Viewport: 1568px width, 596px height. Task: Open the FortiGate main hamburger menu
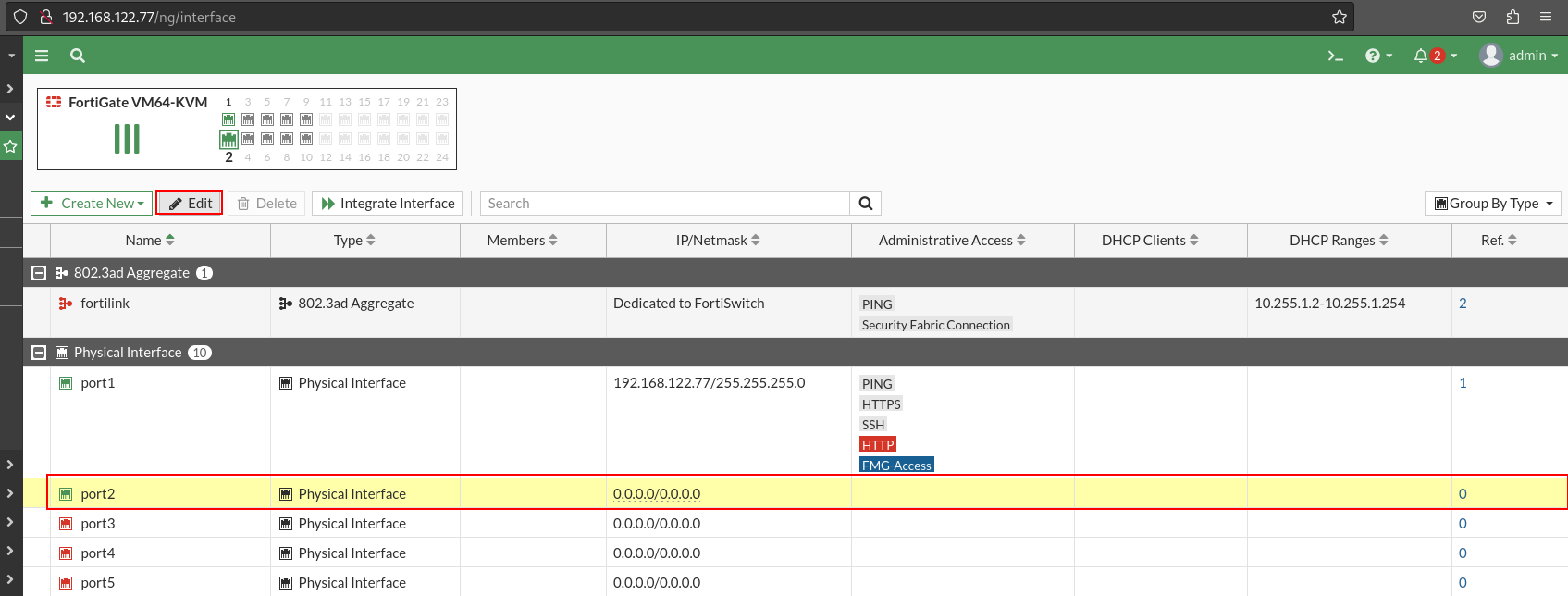[42, 56]
